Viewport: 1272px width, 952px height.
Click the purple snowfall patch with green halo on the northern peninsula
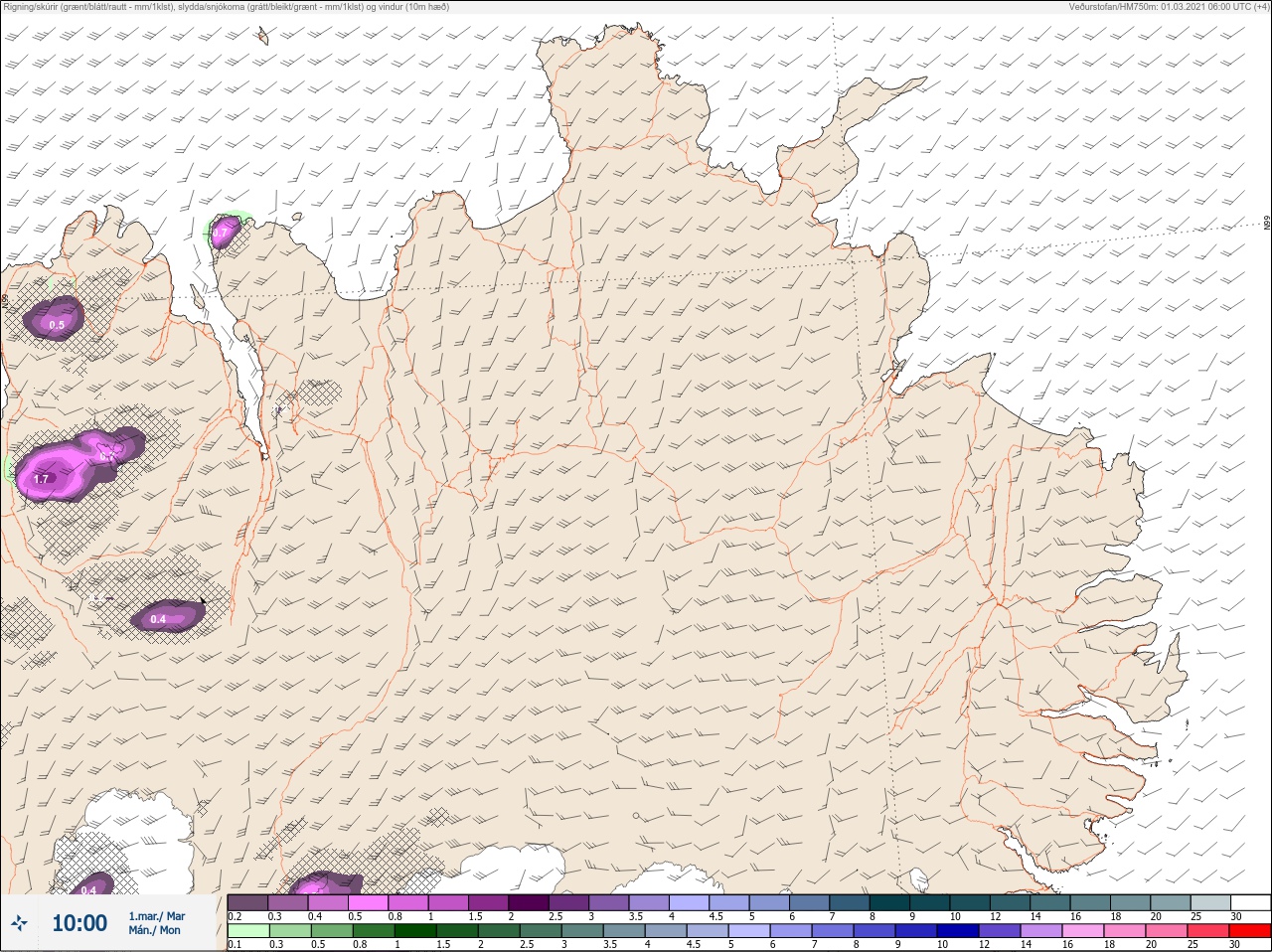pos(225,232)
